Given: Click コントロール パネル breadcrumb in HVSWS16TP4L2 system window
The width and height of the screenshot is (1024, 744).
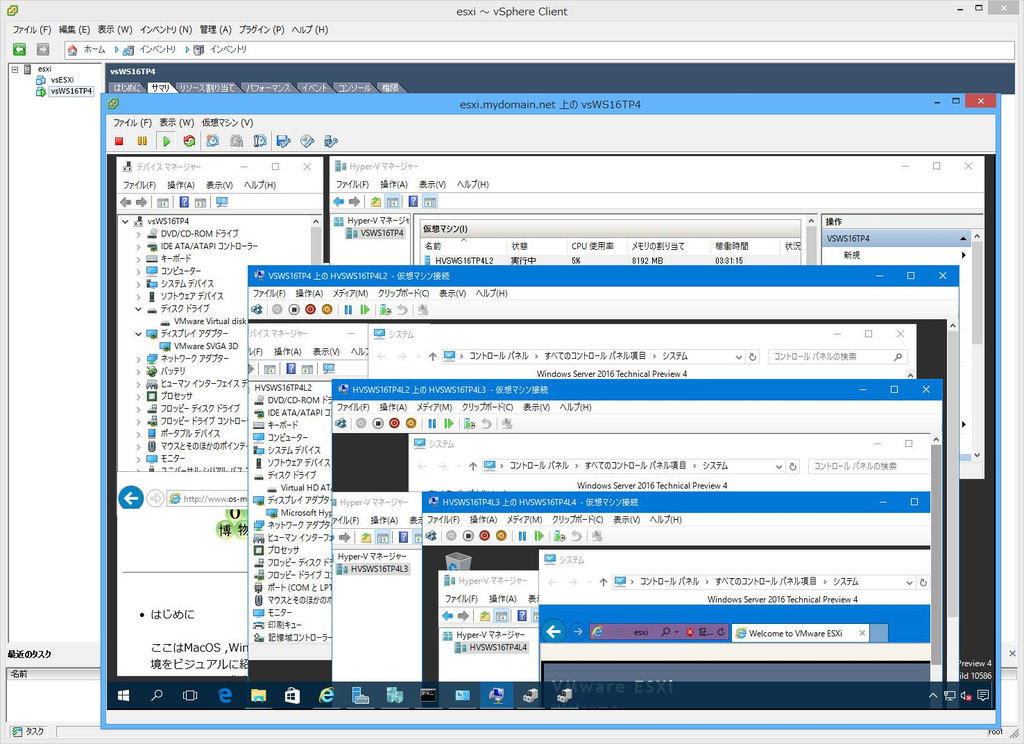Looking at the screenshot, I should pyautogui.click(x=499, y=356).
